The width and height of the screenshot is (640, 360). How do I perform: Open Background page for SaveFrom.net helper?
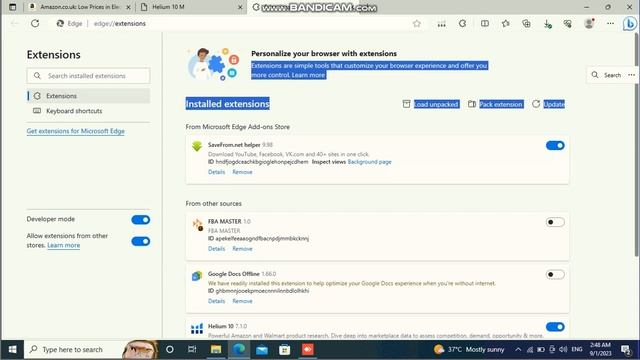369,162
